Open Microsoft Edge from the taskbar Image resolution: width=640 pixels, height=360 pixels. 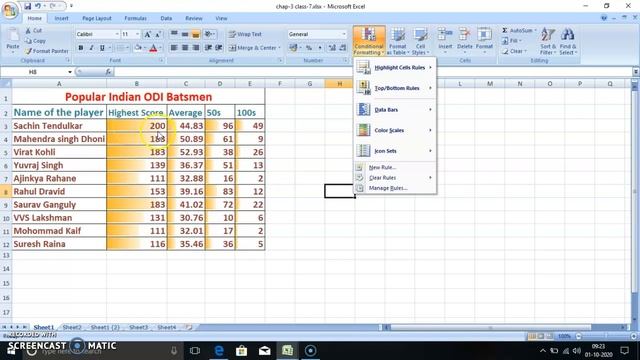(218, 351)
